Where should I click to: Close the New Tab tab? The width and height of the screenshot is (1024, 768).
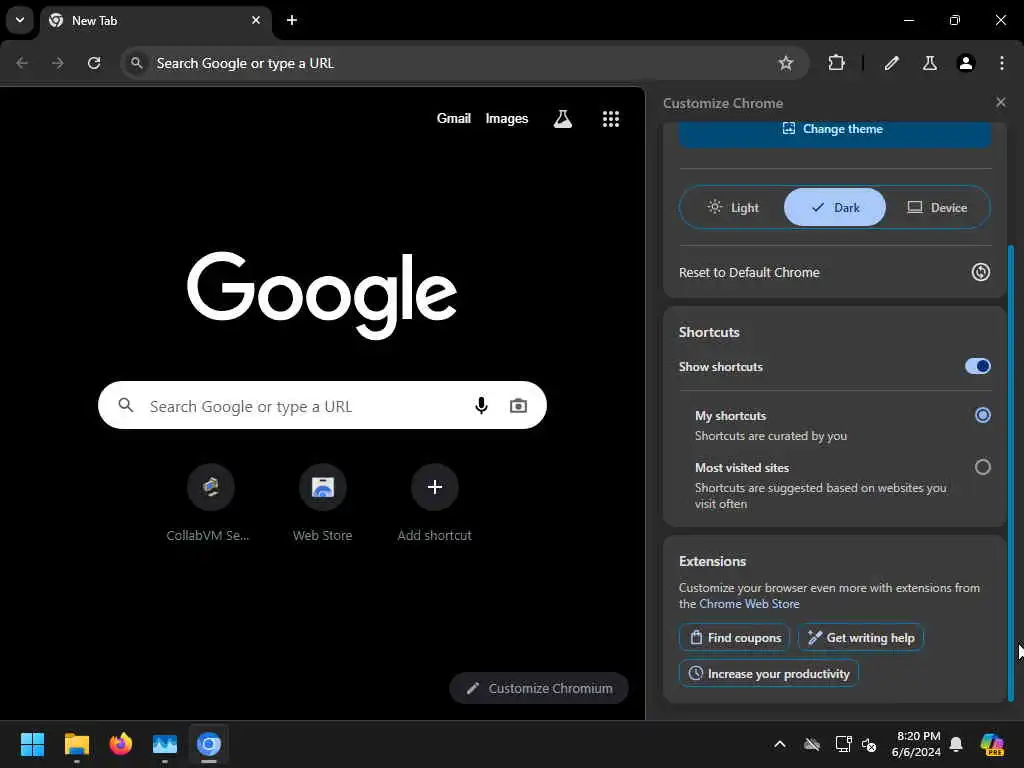coord(256,20)
